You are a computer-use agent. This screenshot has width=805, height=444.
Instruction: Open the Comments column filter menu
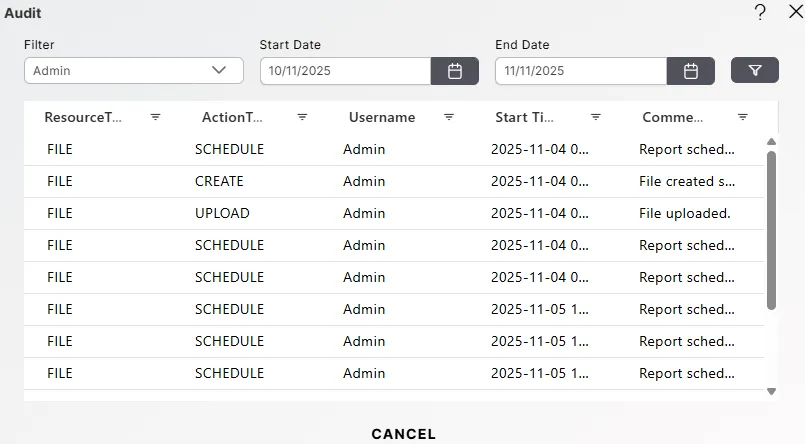(743, 117)
